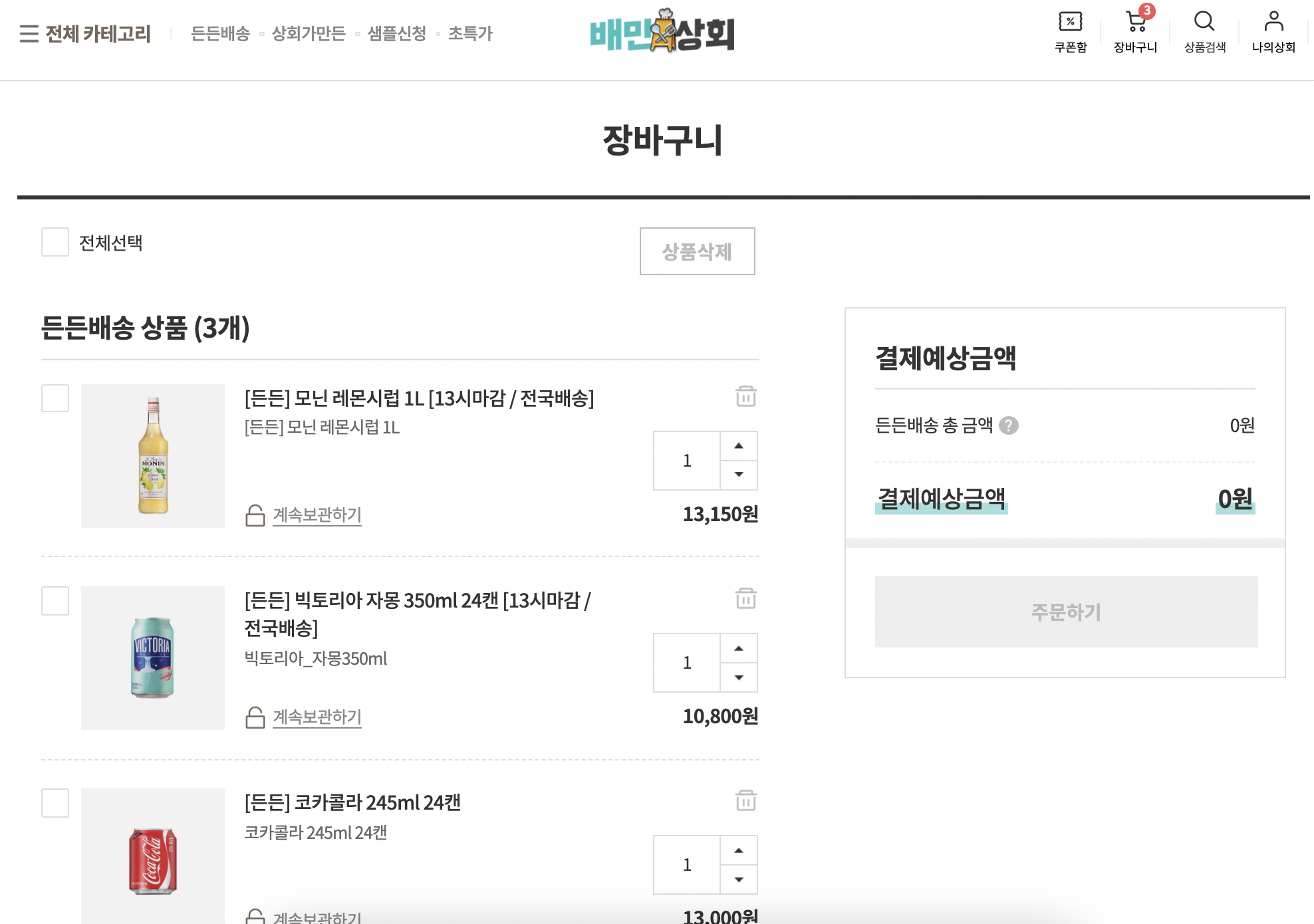Click help icon beside 든든배송 총 금액

coord(1009,425)
